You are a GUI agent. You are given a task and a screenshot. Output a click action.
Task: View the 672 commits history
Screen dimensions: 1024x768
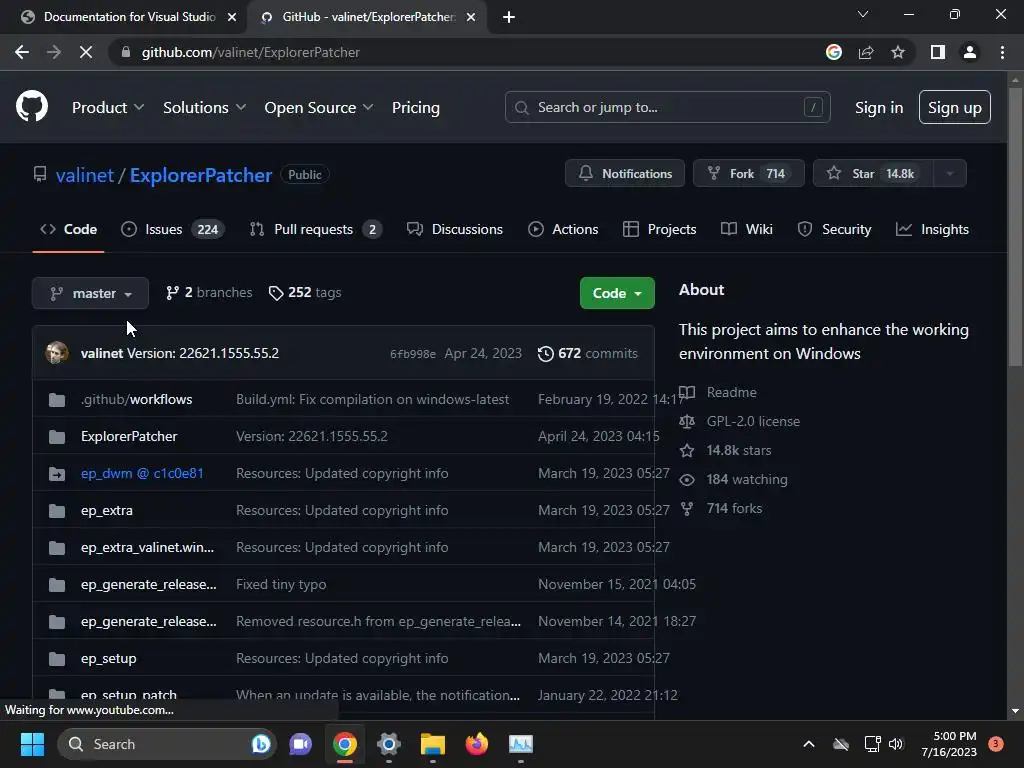588,353
